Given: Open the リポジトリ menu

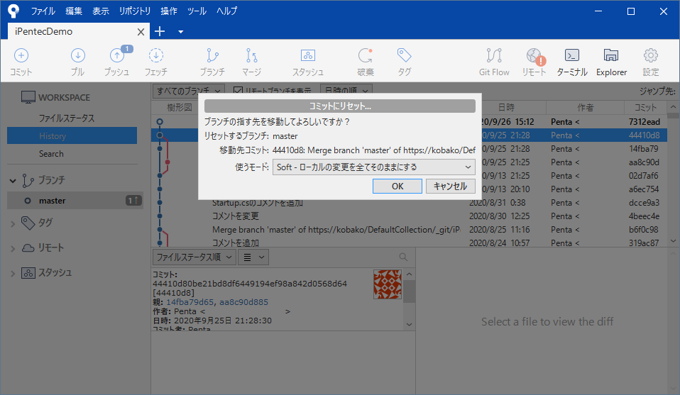Looking at the screenshot, I should click(135, 11).
